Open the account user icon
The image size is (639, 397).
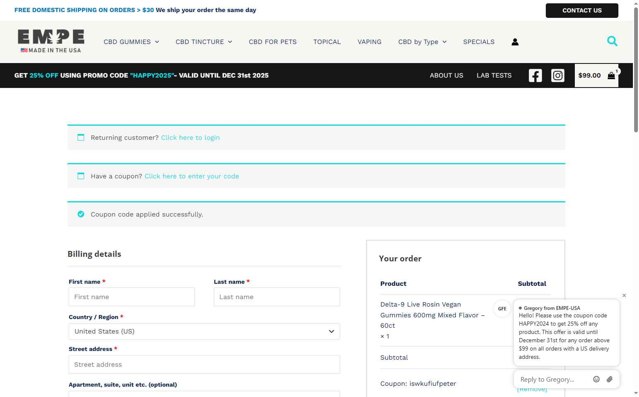[x=515, y=42]
